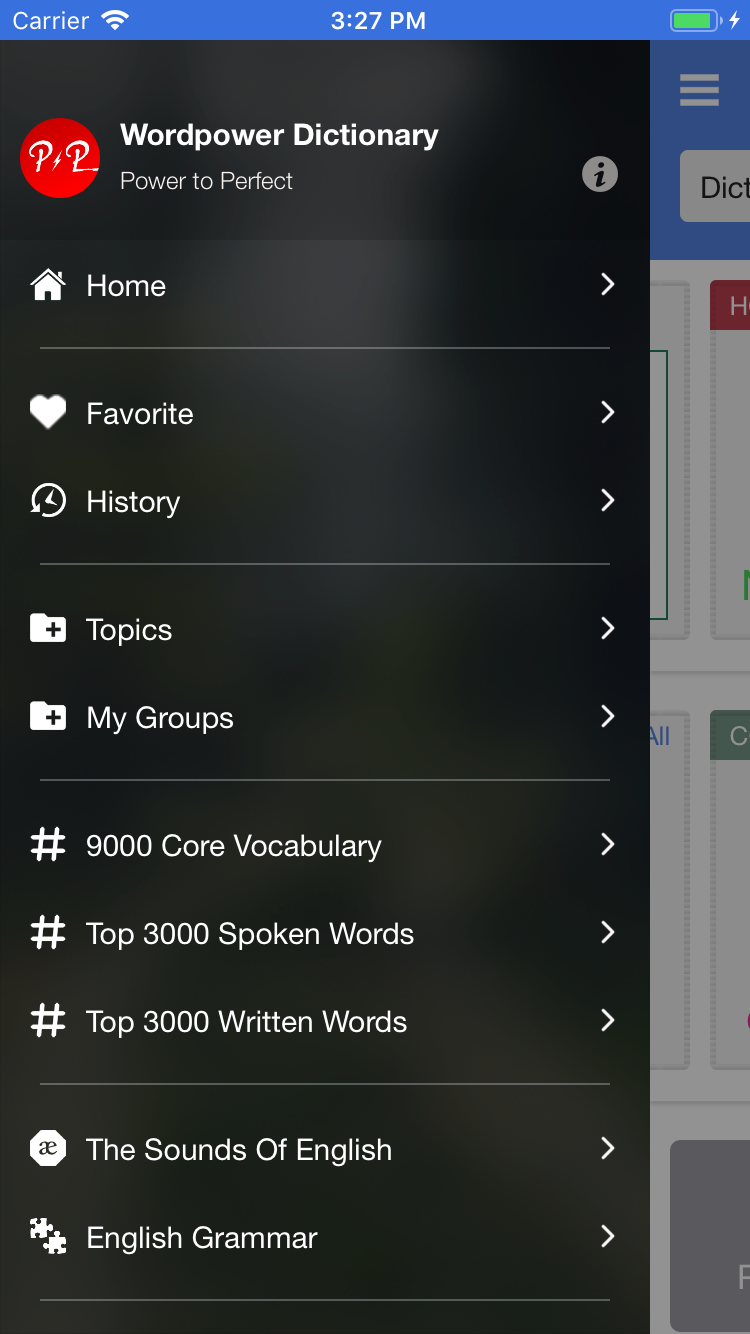The height and width of the screenshot is (1334, 750).
Task: Go to the English Grammar section
Action: (x=202, y=1238)
